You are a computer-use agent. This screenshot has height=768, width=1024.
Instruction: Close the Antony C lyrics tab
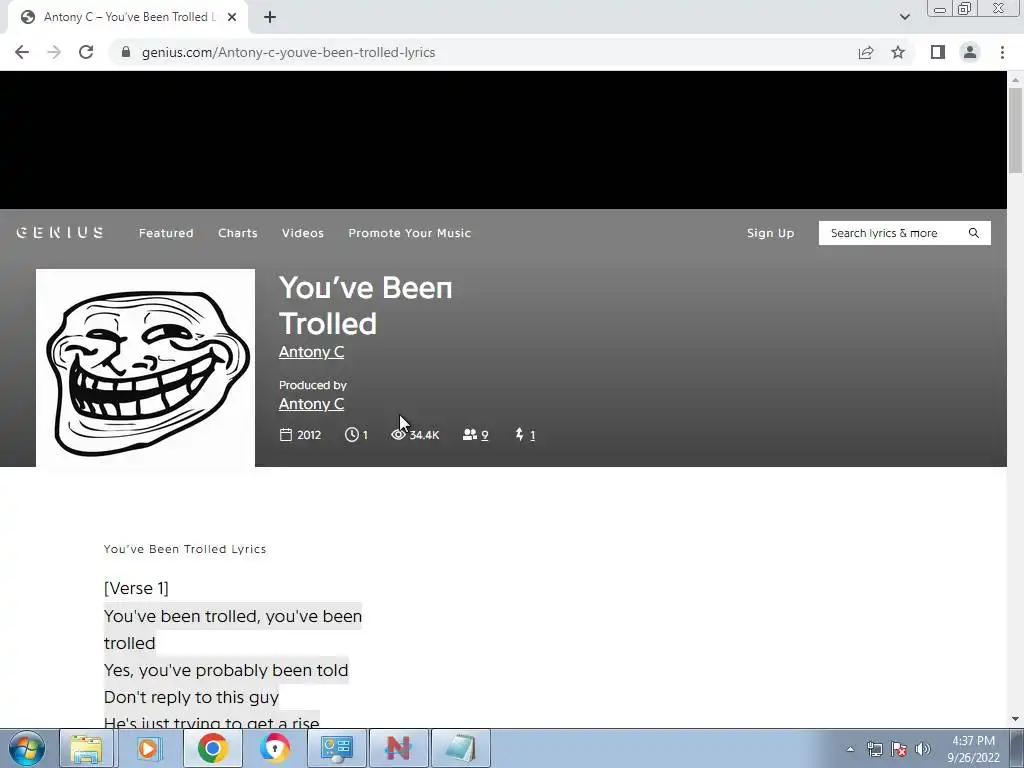[232, 17]
